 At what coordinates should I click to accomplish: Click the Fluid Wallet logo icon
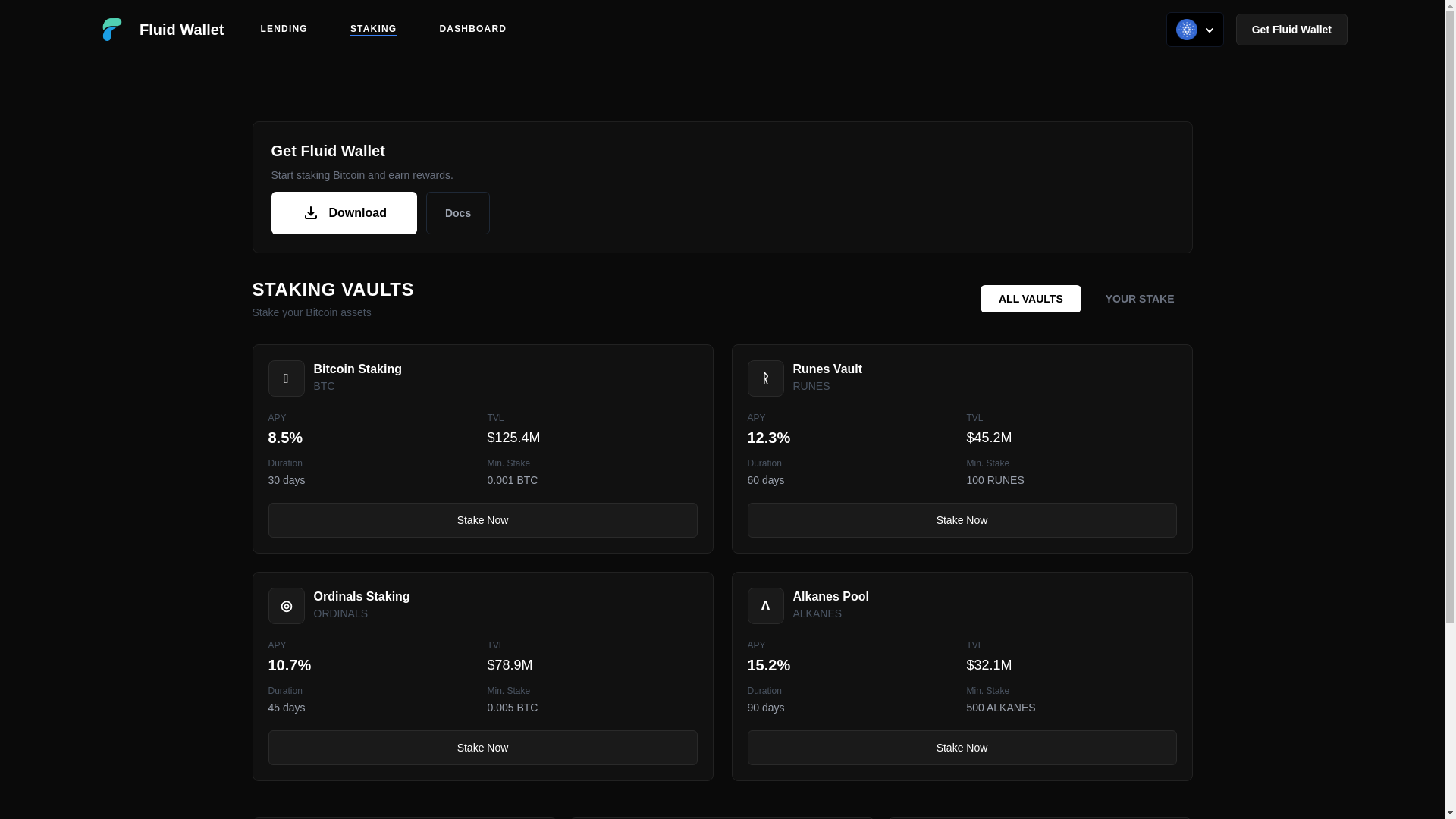pyautogui.click(x=112, y=30)
